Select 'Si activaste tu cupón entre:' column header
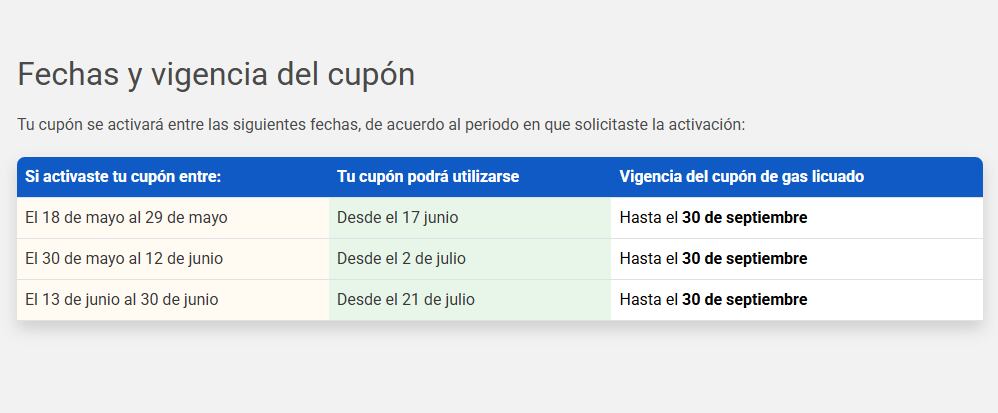The height and width of the screenshot is (413, 998). point(123,176)
